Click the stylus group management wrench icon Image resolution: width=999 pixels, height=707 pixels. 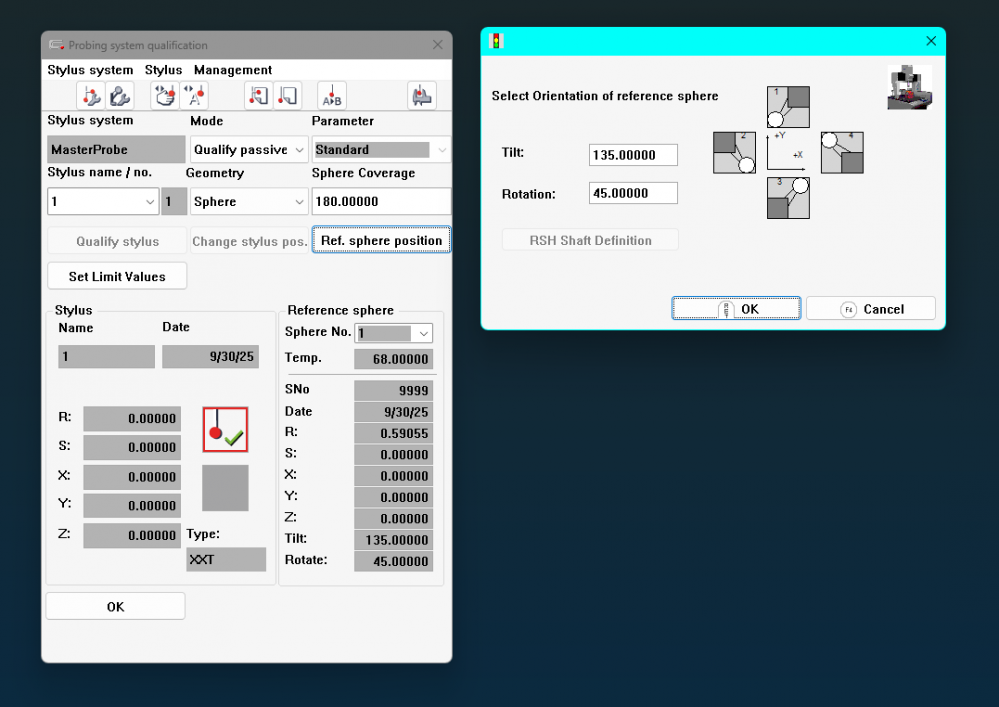pos(118,95)
